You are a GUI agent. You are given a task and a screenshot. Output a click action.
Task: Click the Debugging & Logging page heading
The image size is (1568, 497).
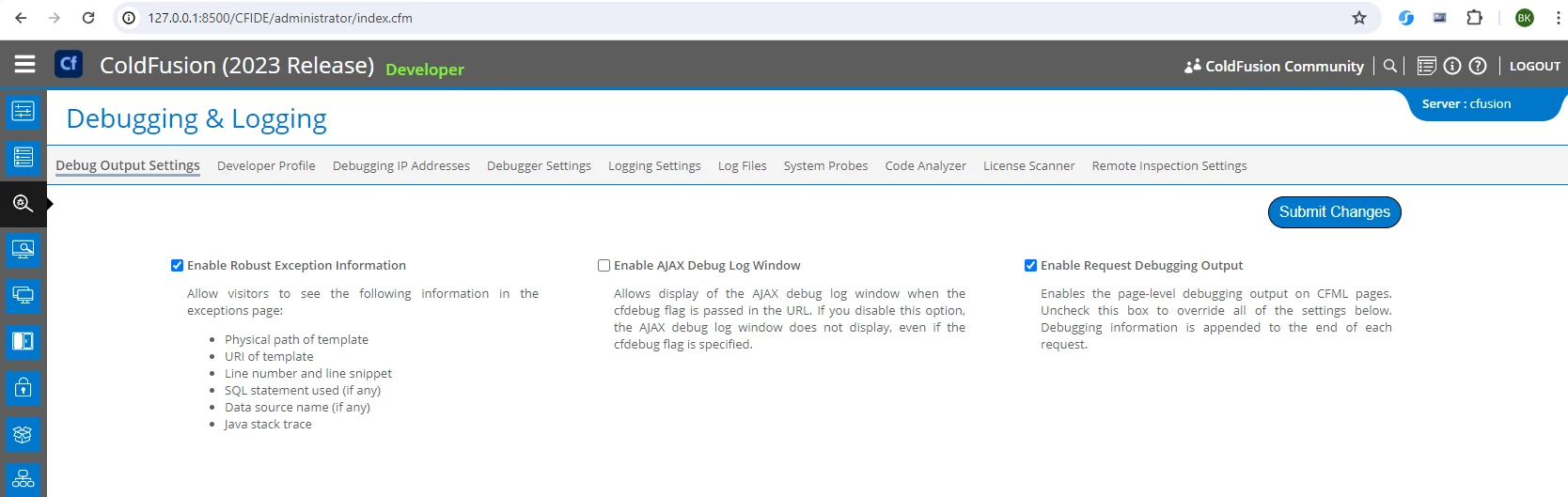(196, 119)
